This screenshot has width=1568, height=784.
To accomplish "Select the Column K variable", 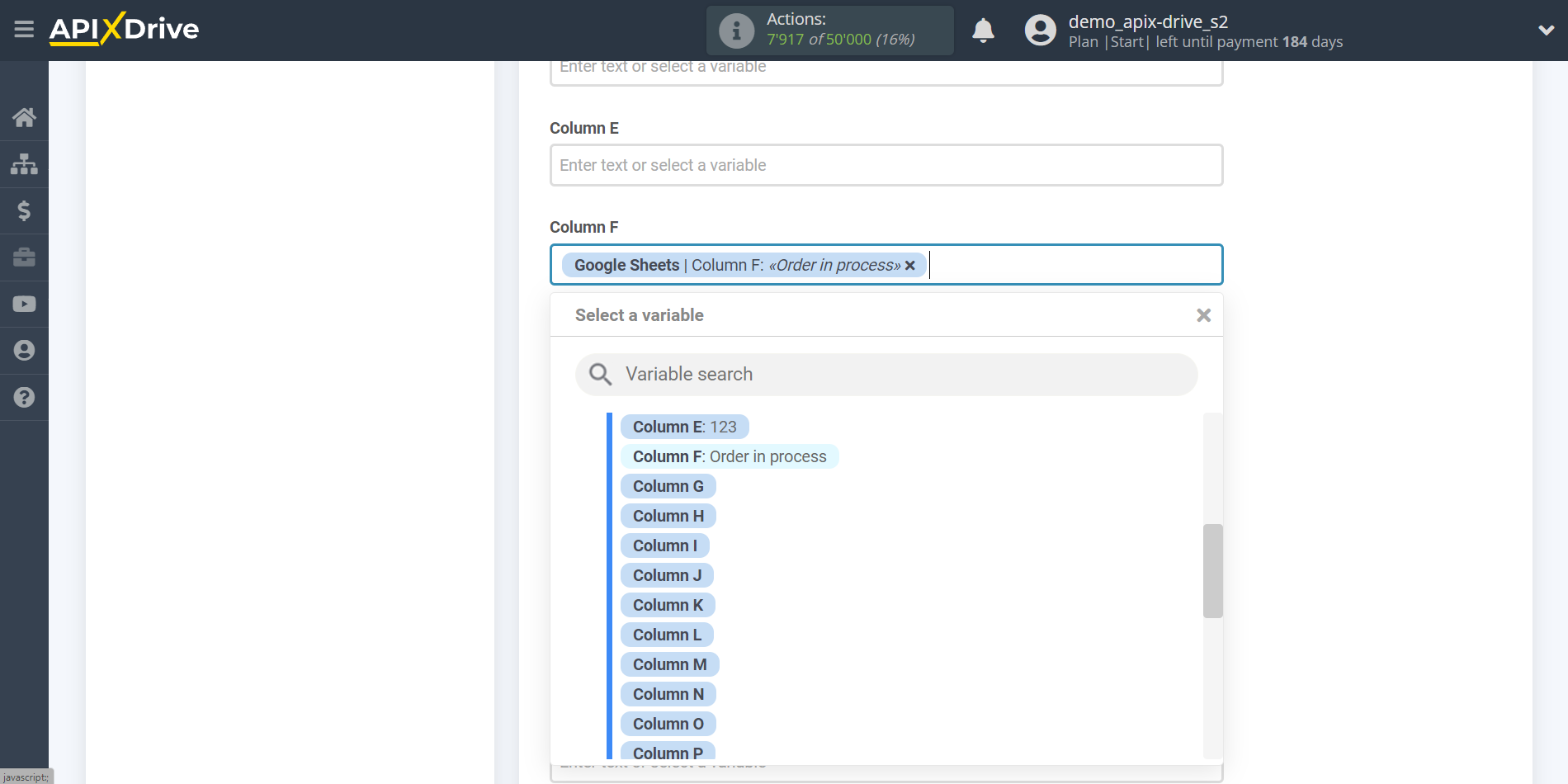I will click(668, 605).
